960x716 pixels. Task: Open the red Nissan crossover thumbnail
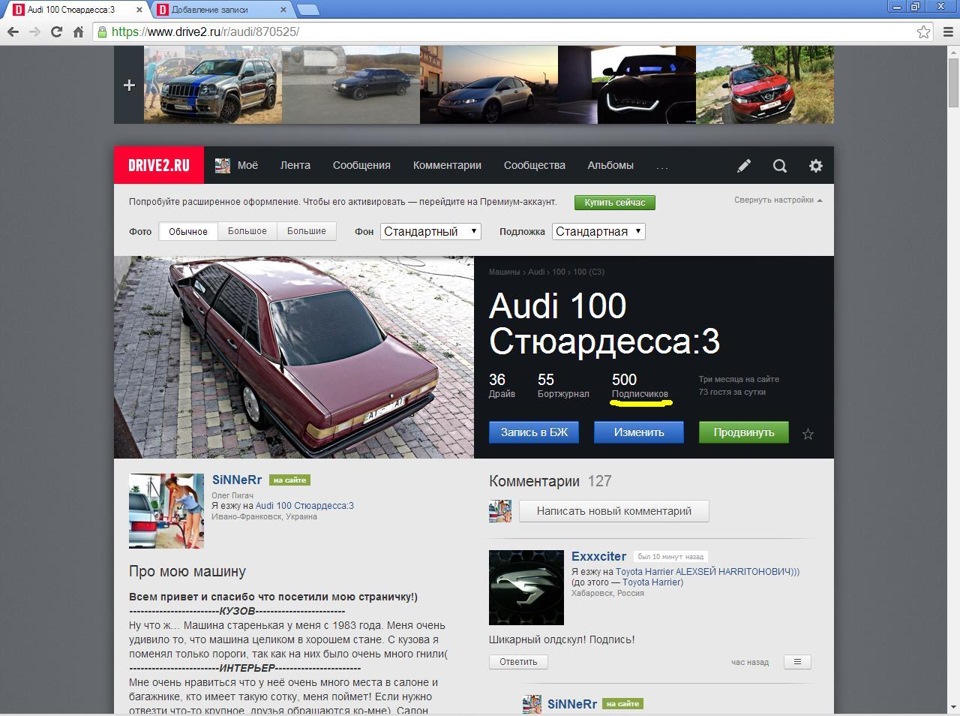(765, 85)
